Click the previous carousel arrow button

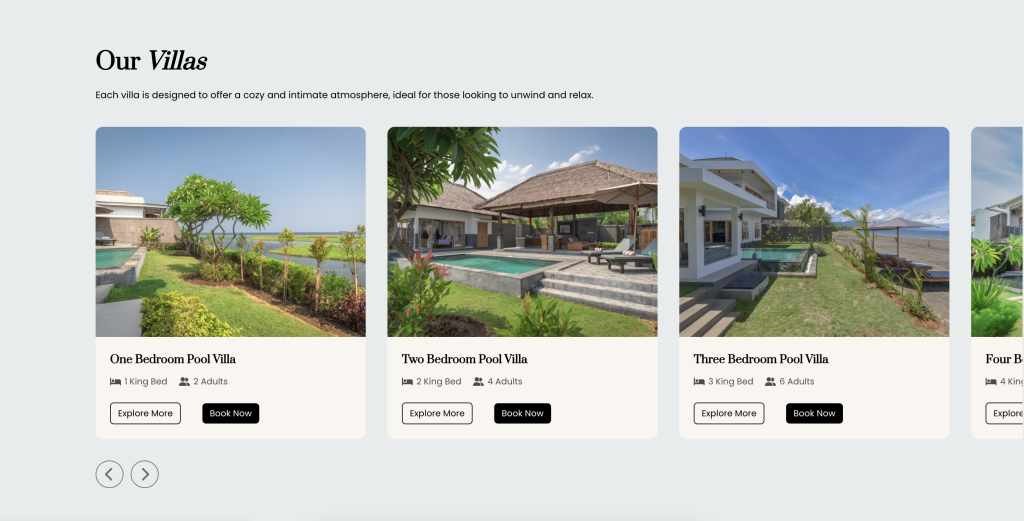point(109,474)
